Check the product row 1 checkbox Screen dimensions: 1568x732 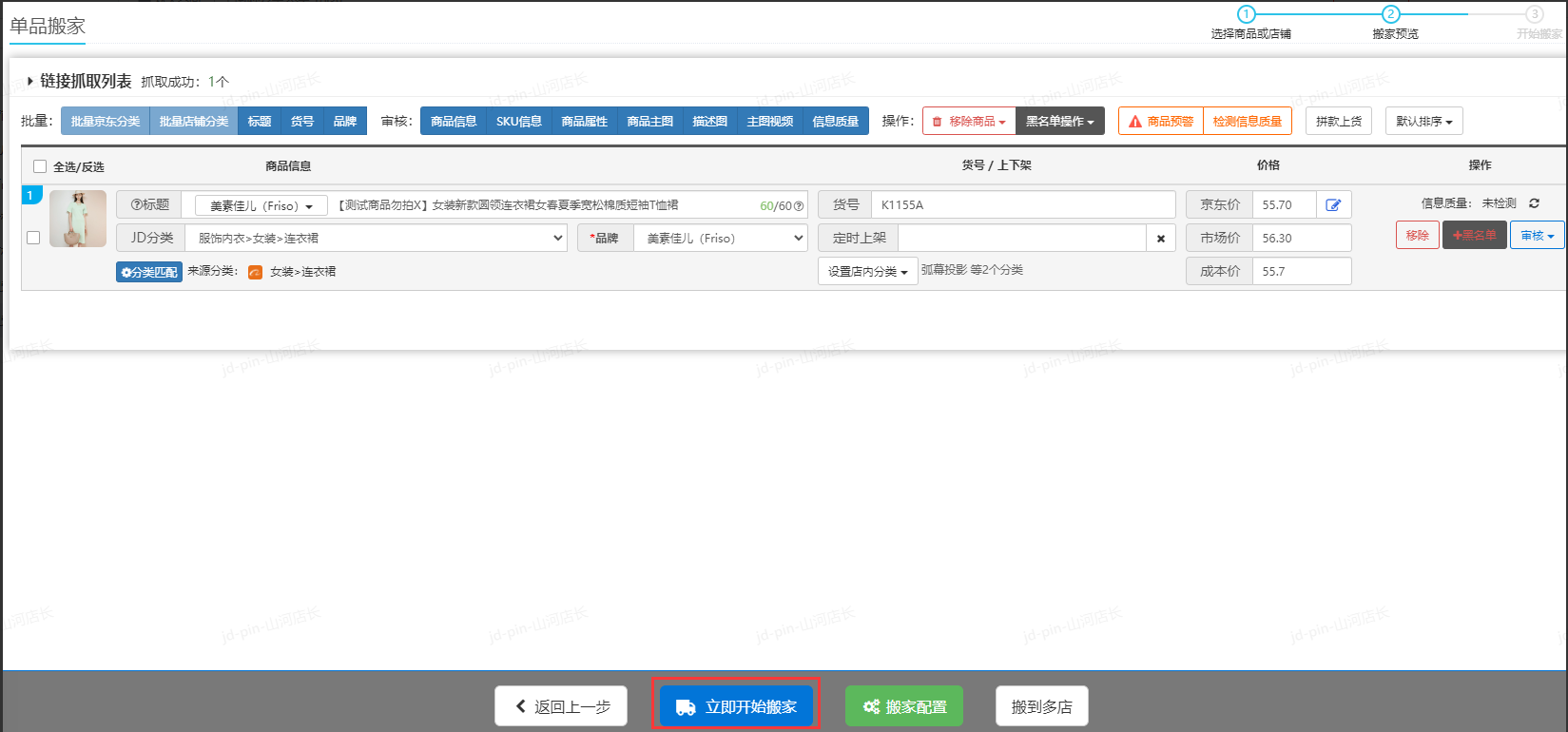(33, 238)
